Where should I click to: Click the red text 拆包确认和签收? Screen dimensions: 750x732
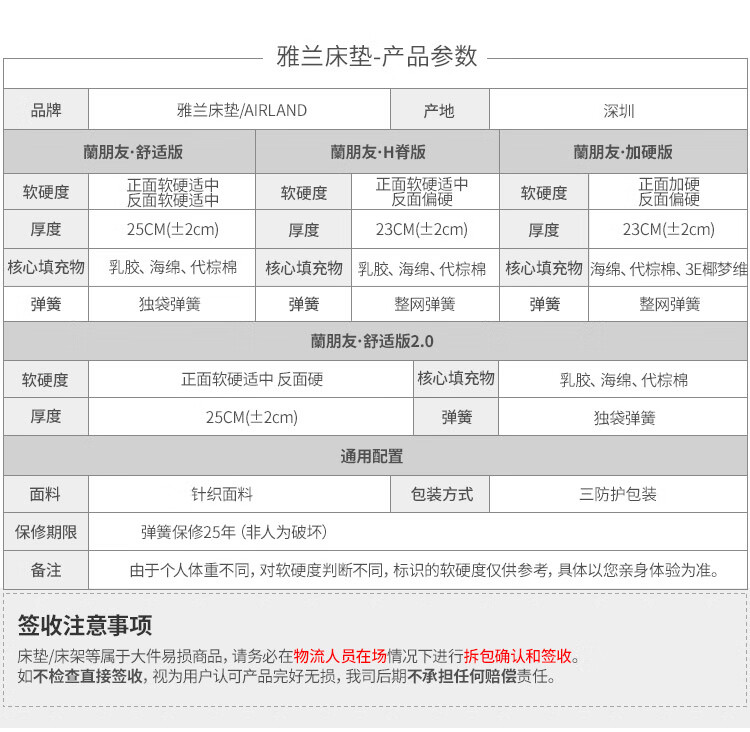[x=518, y=656]
